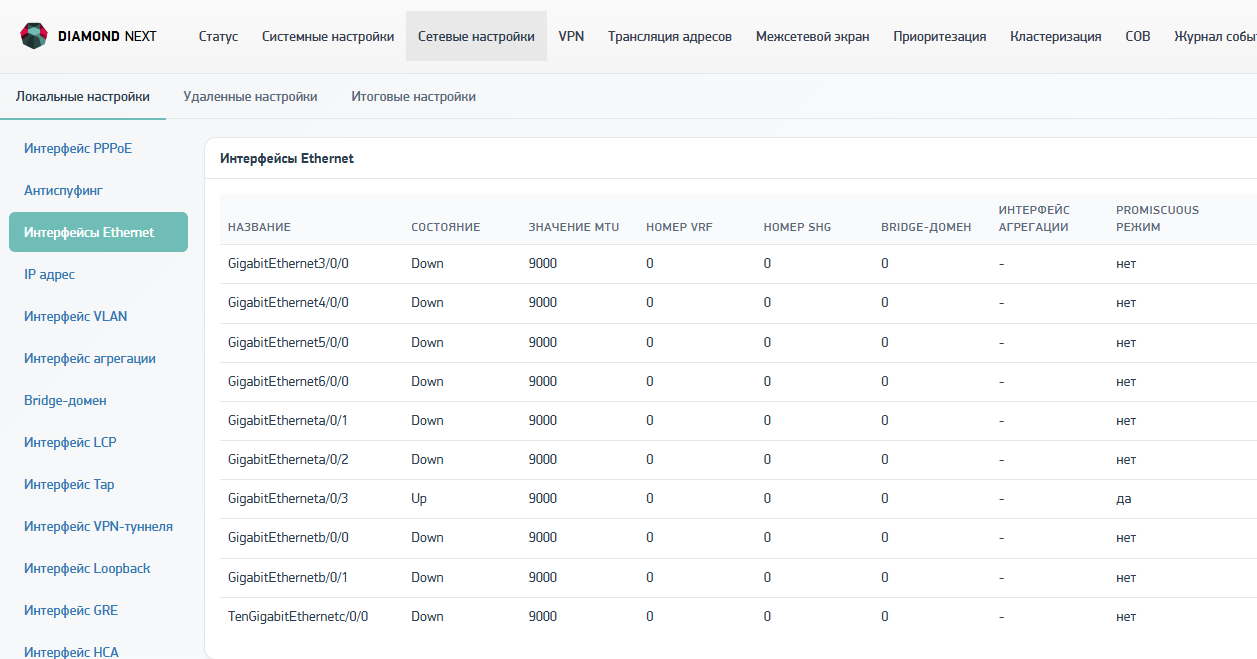Open the Статус menu
Viewport: 1257px width, 659px height.
click(218, 36)
